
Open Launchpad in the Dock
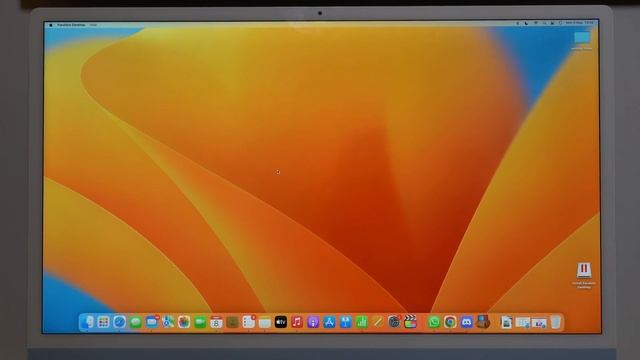[103, 322]
